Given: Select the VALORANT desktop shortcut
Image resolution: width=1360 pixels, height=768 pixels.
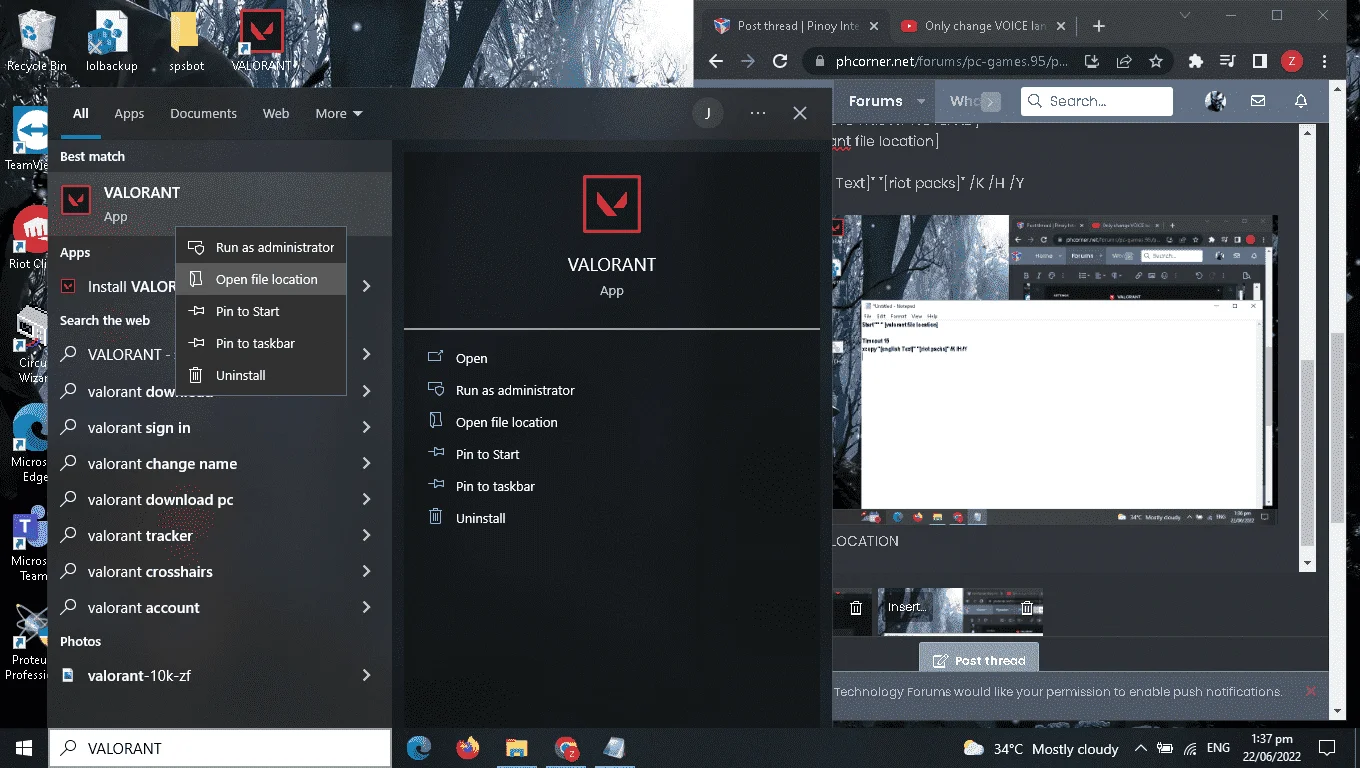Looking at the screenshot, I should (262, 41).
